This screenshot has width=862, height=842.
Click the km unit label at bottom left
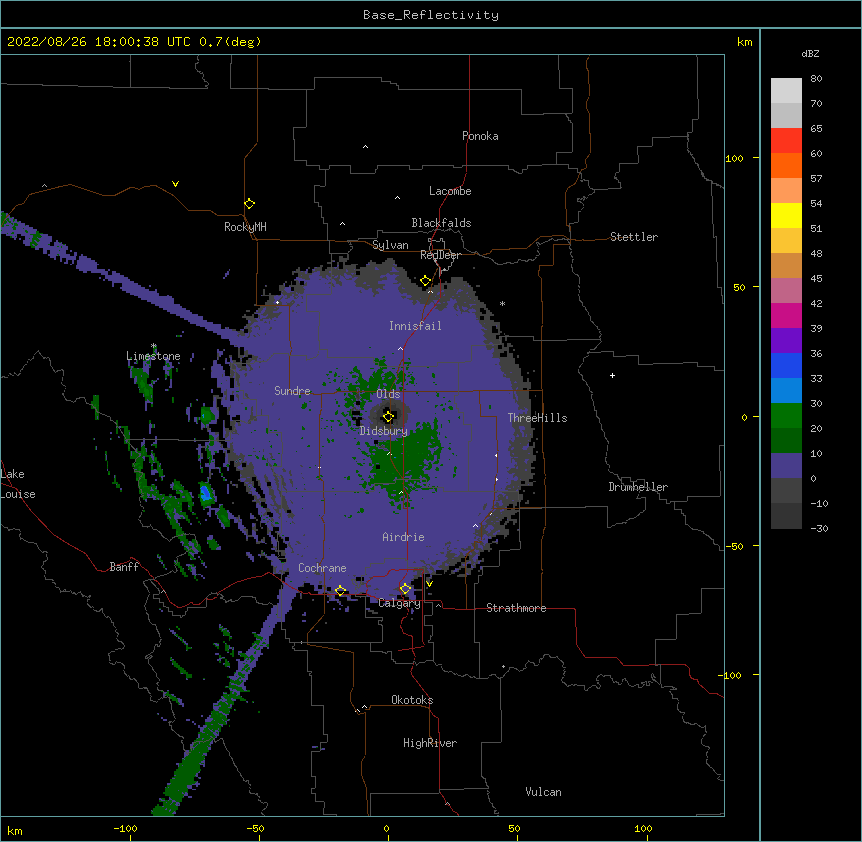click(15, 830)
